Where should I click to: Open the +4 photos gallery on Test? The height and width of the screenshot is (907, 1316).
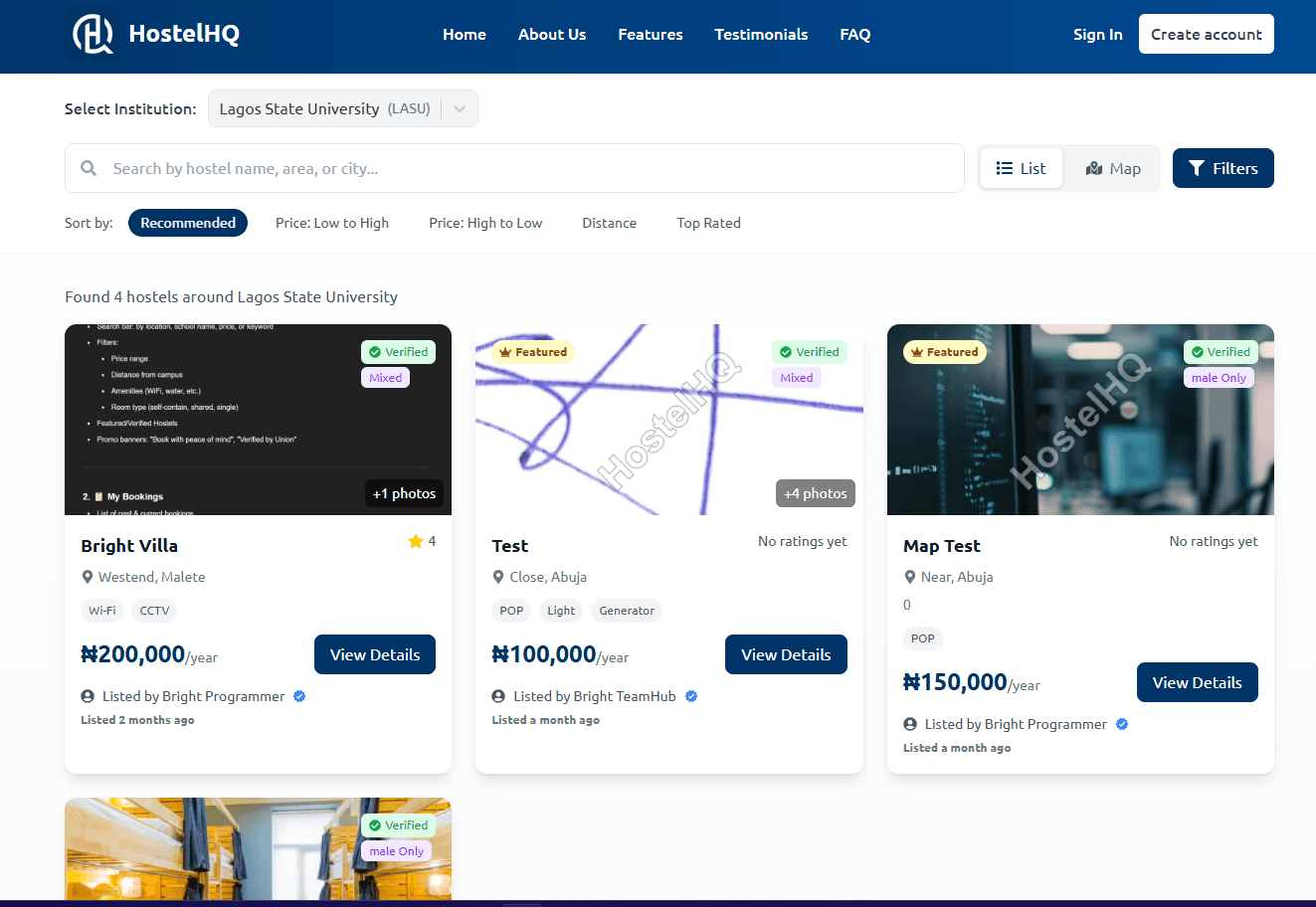pyautogui.click(x=815, y=493)
